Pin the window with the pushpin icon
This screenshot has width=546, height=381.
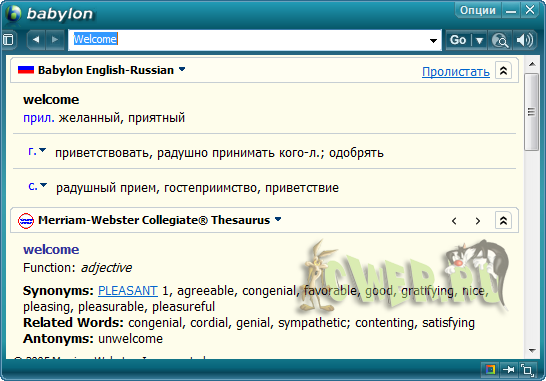coord(509,370)
